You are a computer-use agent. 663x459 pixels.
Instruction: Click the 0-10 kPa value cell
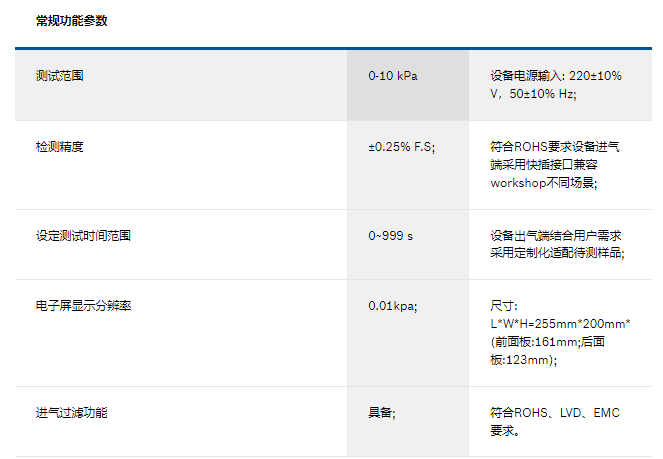(x=393, y=76)
